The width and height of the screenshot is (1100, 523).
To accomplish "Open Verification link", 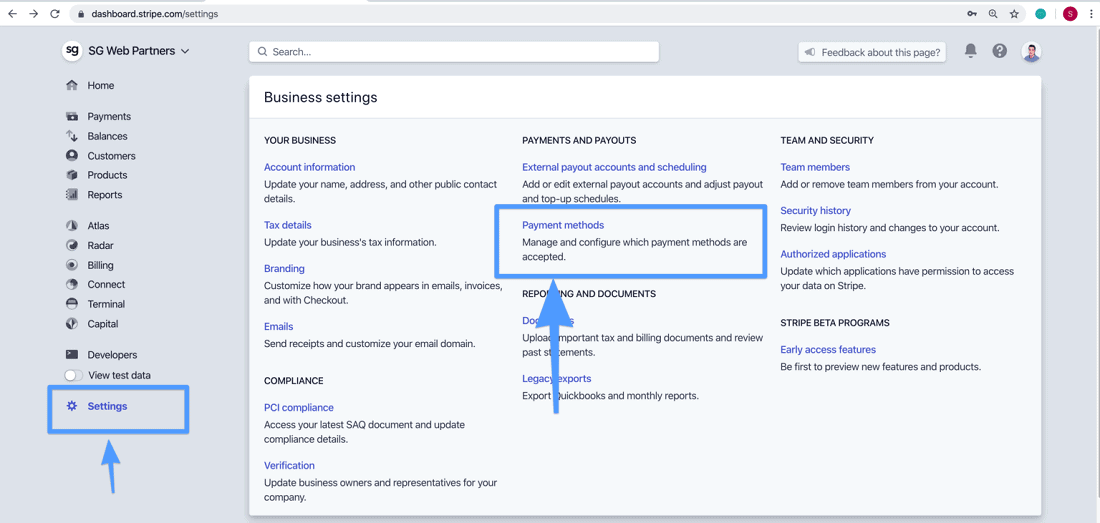I will pyautogui.click(x=289, y=466).
